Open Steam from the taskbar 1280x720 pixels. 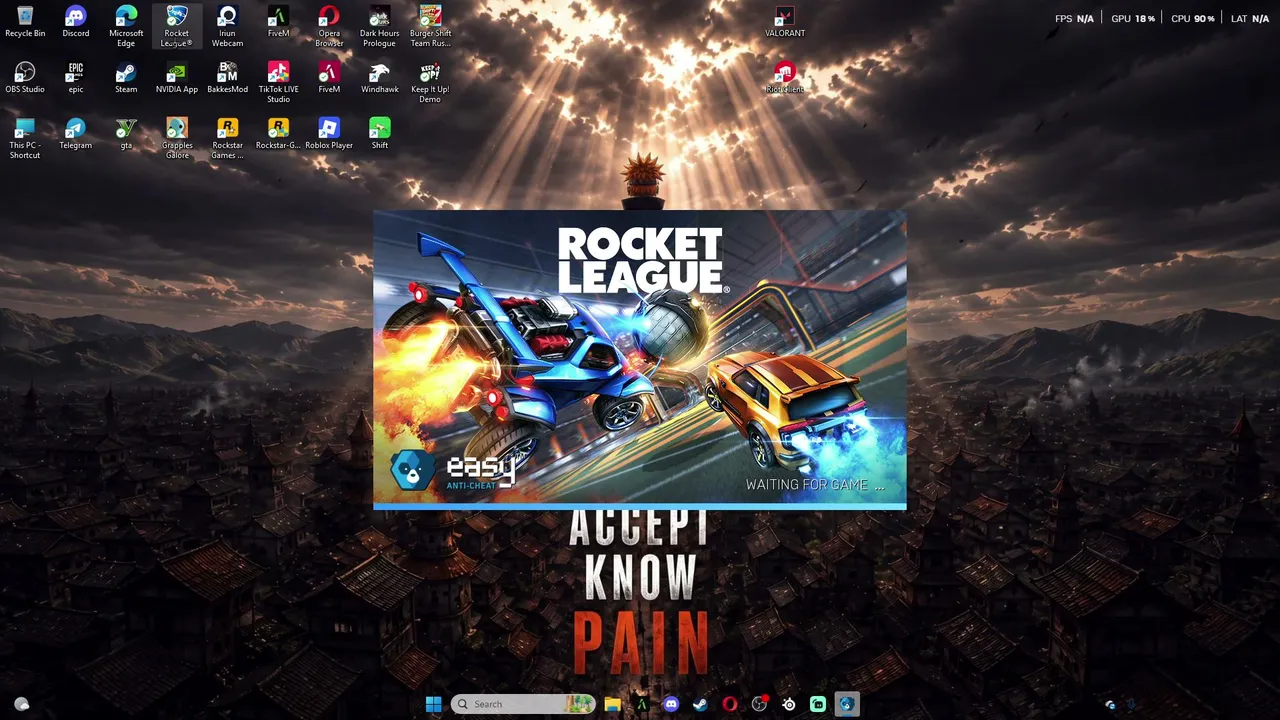700,704
